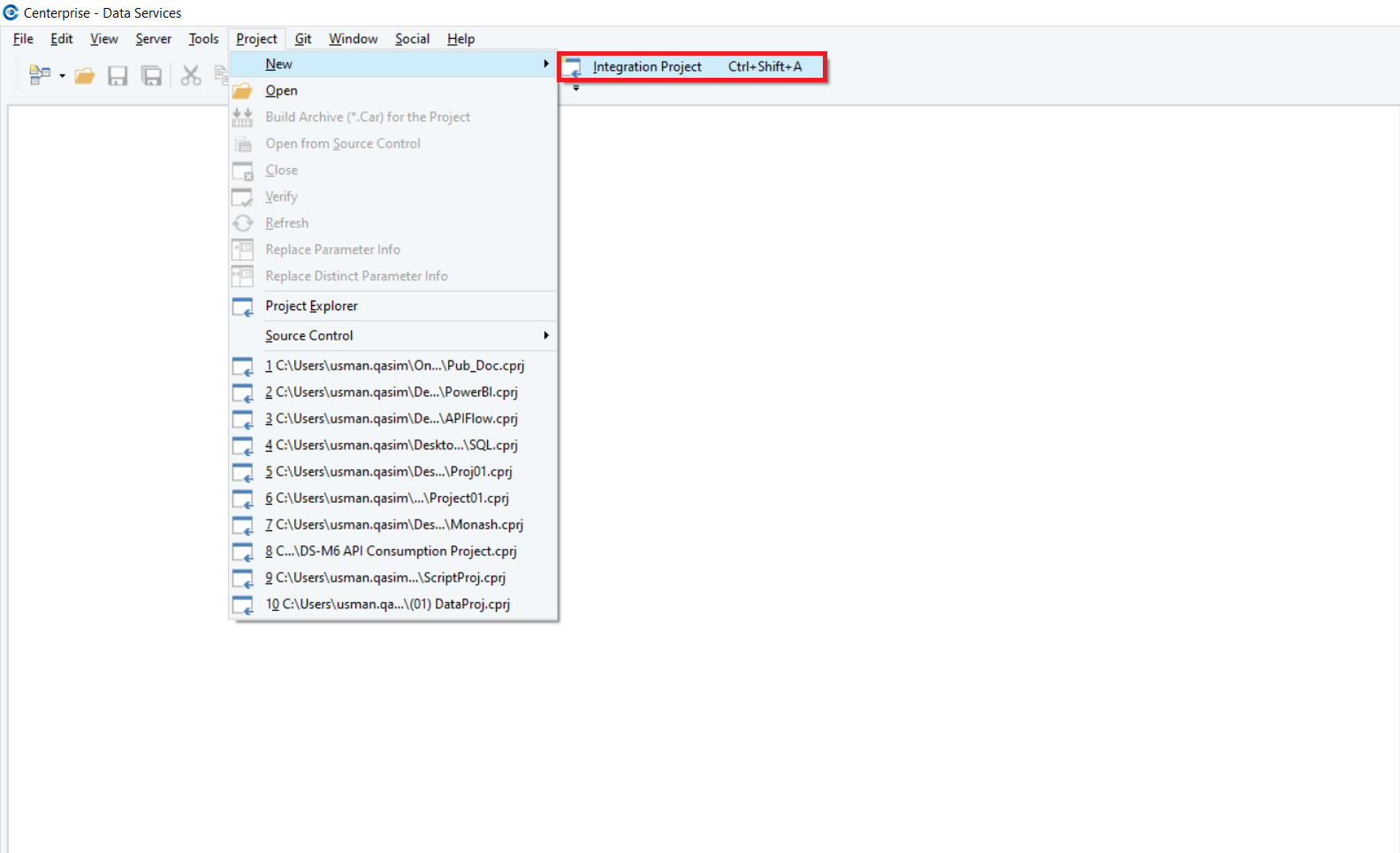Image resolution: width=1400 pixels, height=853 pixels.
Task: Expand the New submenu in the Project menu
Action: pos(393,64)
